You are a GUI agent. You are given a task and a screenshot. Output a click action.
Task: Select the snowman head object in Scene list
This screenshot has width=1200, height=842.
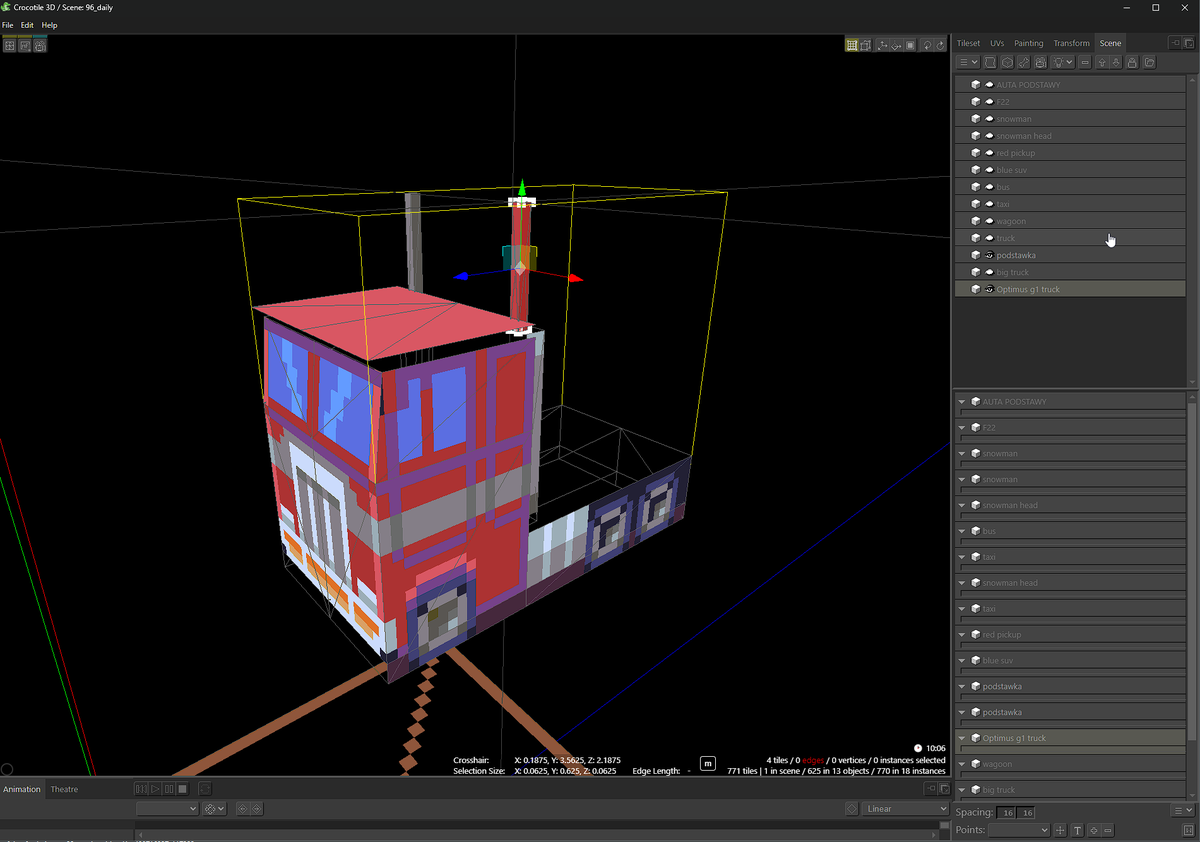pos(1070,136)
